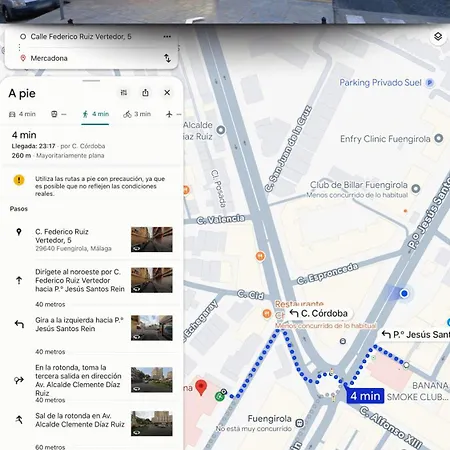Open Street View thumbnail for C. Federico Ruiz Vertedor, 5
The height and width of the screenshot is (450, 450).
(152, 239)
